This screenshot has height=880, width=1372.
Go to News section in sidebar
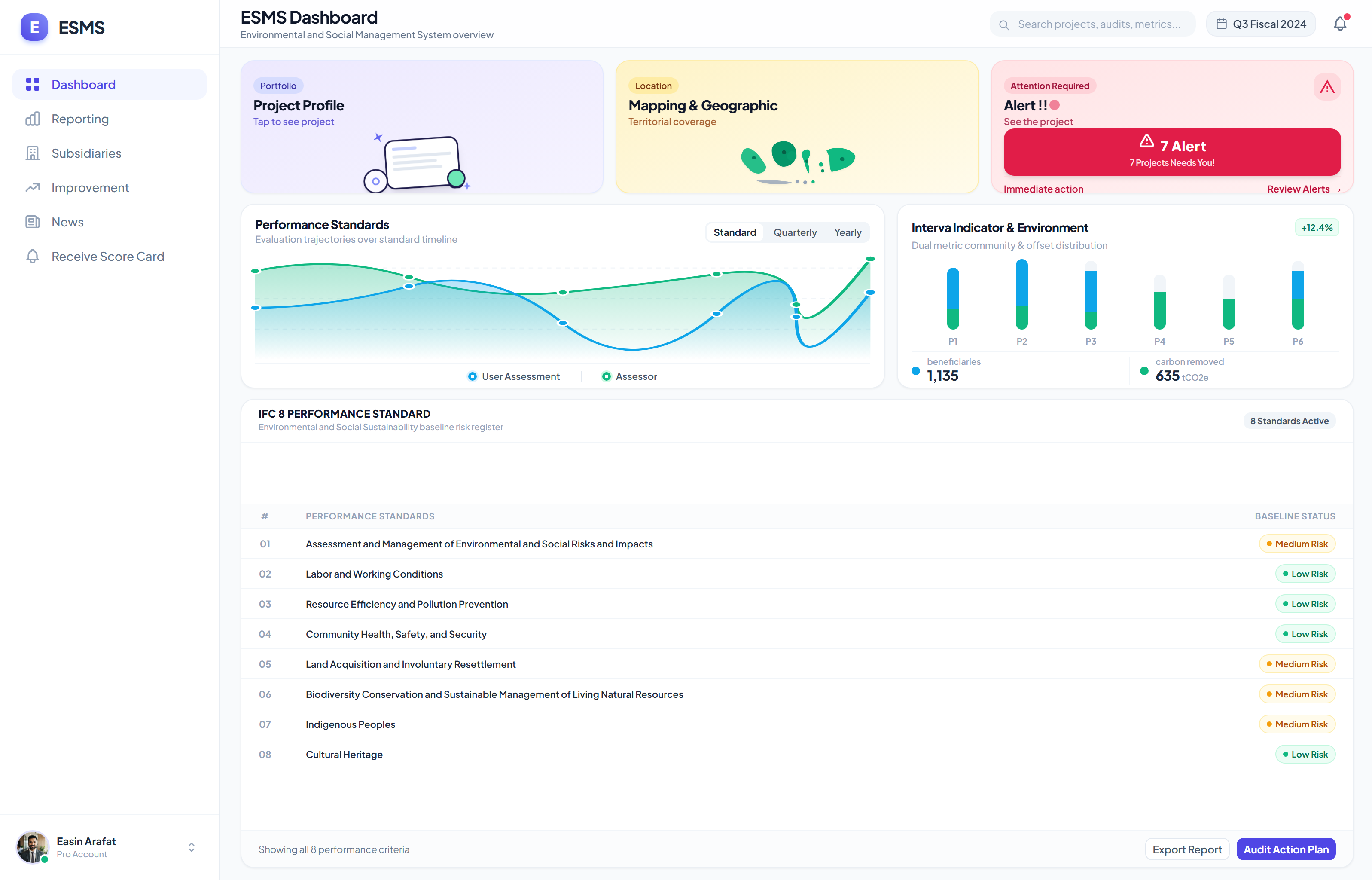110,222
